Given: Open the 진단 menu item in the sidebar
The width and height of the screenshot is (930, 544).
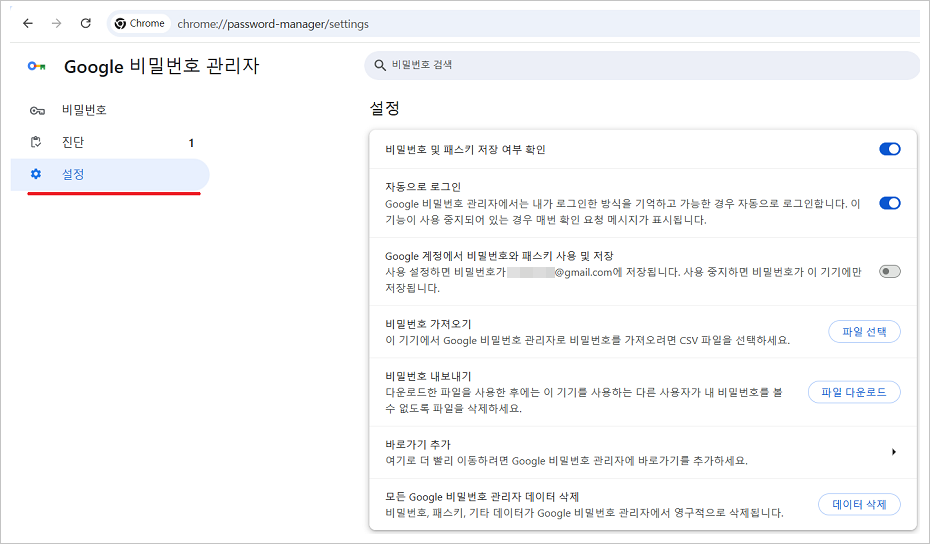Looking at the screenshot, I should pos(110,142).
